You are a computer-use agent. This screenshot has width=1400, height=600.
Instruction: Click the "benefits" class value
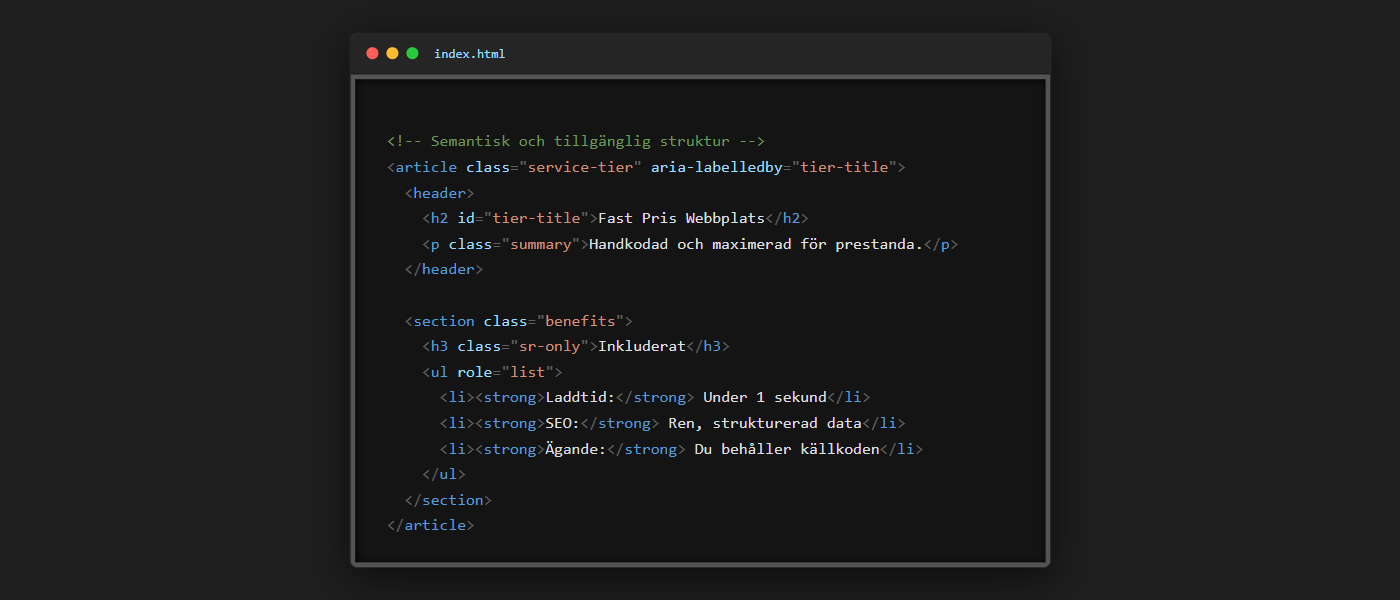click(x=580, y=321)
